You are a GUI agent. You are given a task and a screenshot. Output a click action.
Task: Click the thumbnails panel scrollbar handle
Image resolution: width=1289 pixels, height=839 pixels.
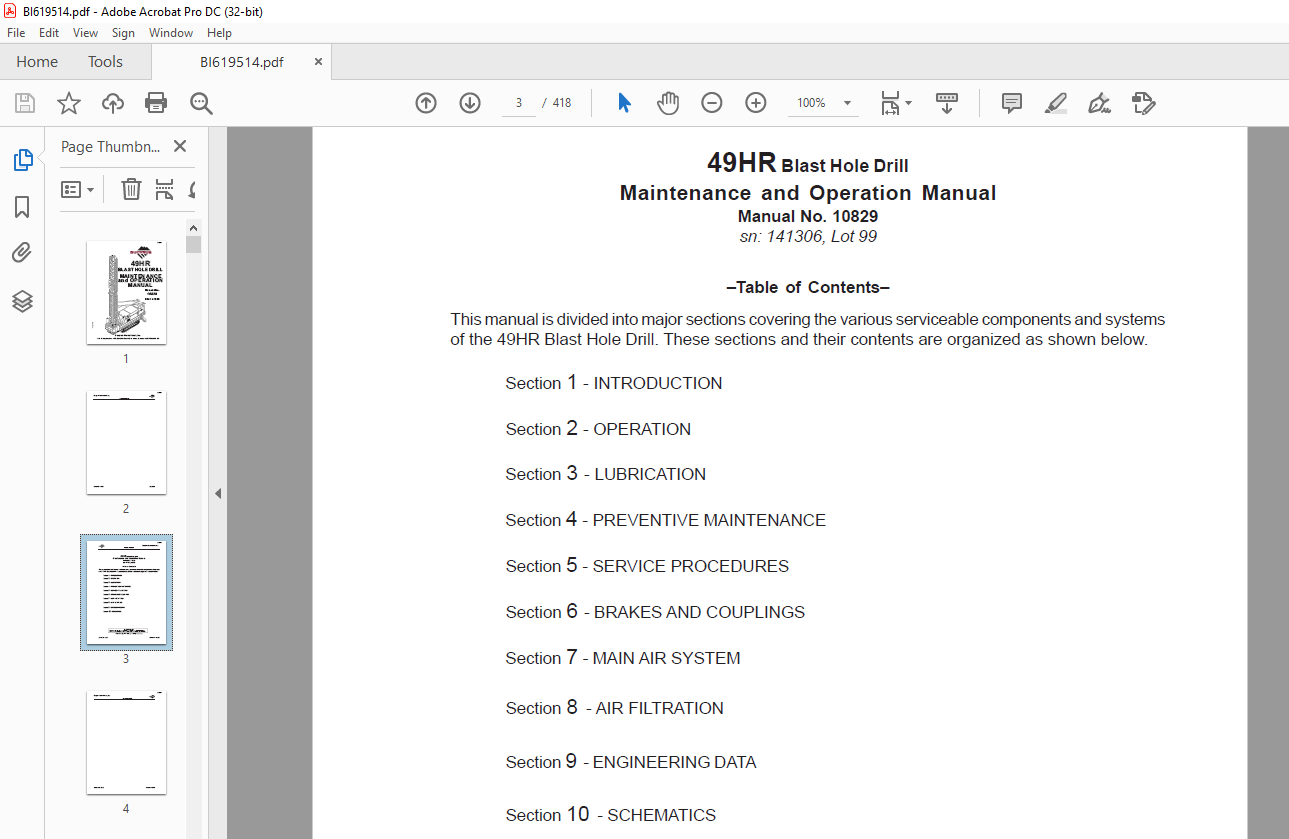point(193,244)
